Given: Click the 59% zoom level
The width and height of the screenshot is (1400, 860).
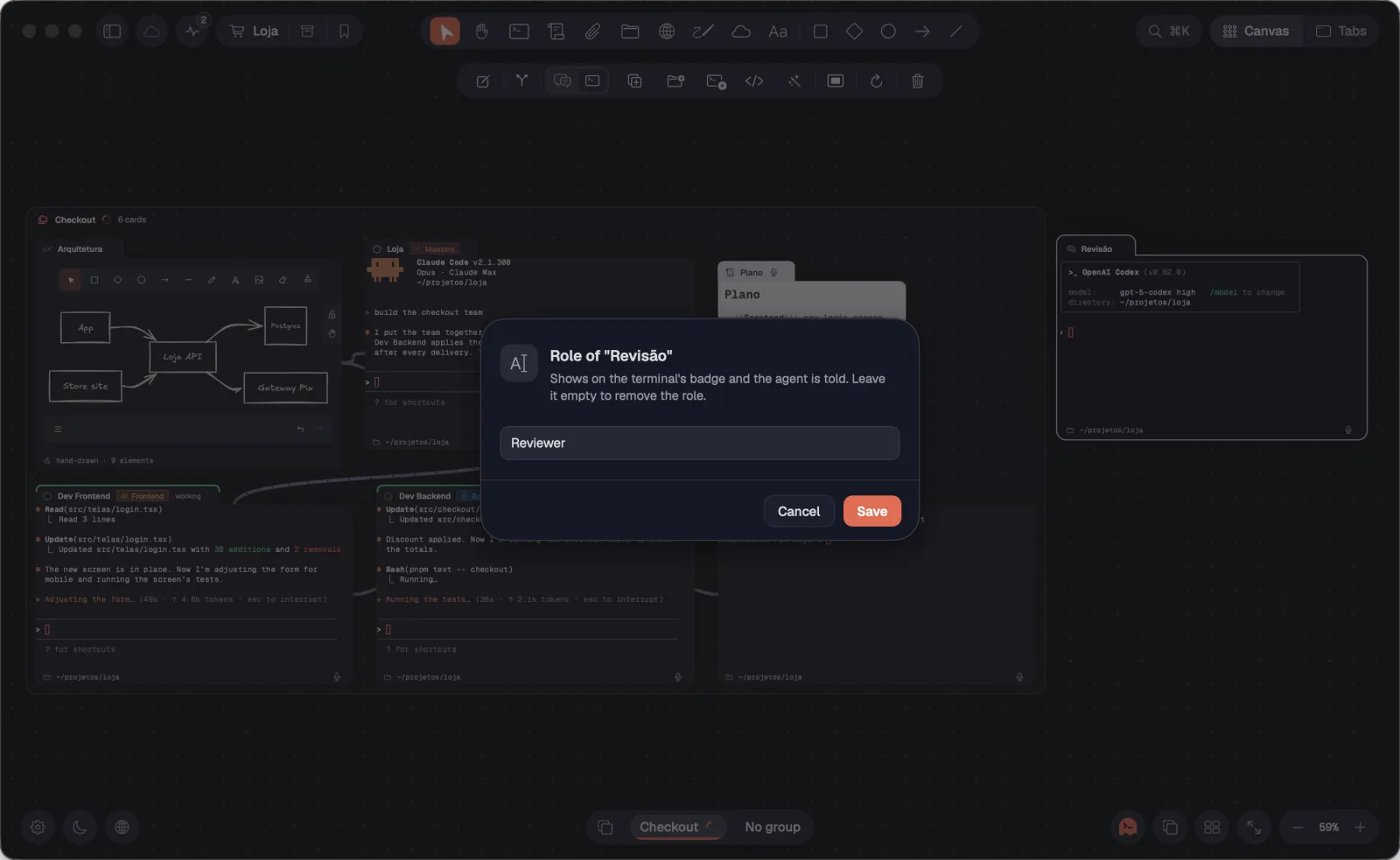Looking at the screenshot, I should click(1328, 827).
